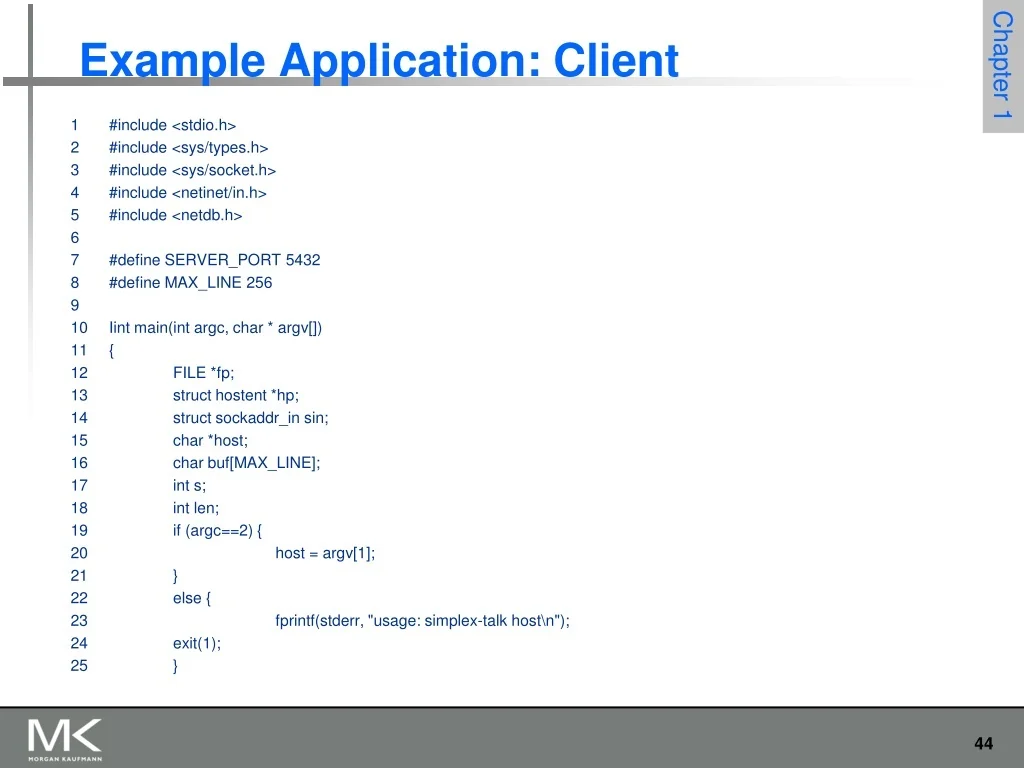Screen dimensions: 1024x768
Task: Click the #include <netdb.h> line
Action: coord(175,215)
